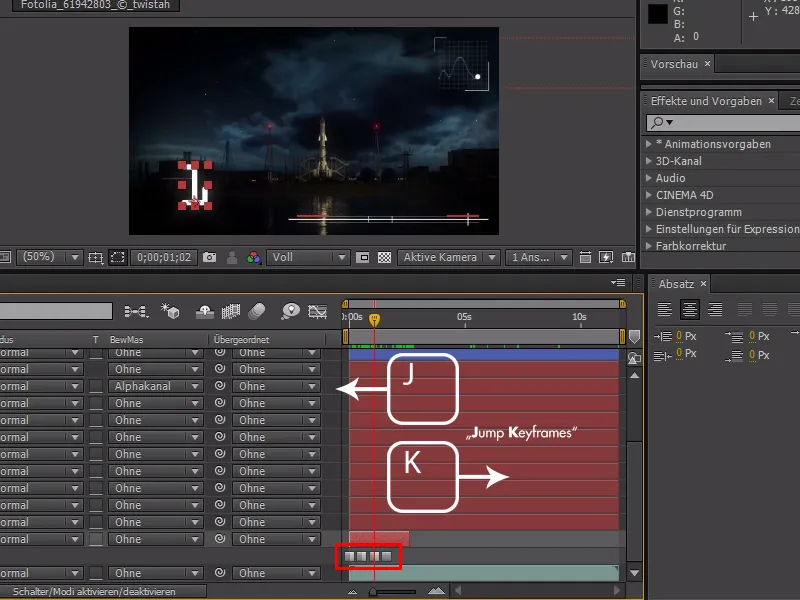
Task: Close the Effekte und Vorgaben tab
Action: (771, 101)
